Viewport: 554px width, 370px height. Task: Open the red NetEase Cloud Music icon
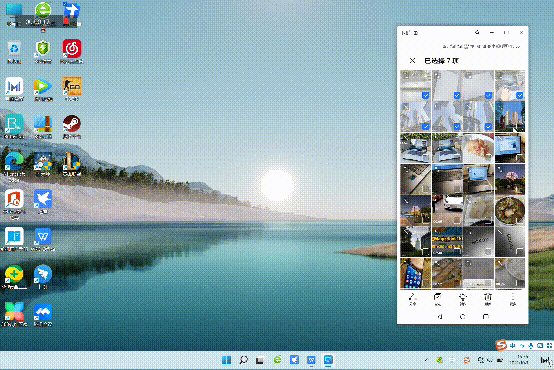click(x=72, y=51)
